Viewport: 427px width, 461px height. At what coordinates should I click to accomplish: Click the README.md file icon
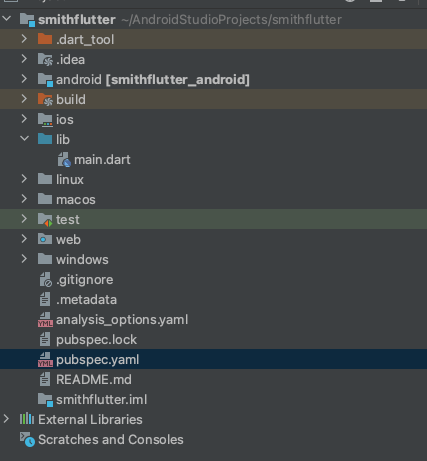45,379
